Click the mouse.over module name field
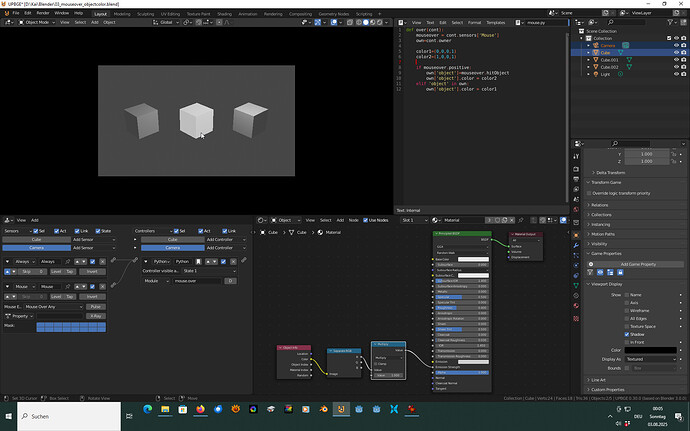This screenshot has width=690, height=431. coord(197,281)
